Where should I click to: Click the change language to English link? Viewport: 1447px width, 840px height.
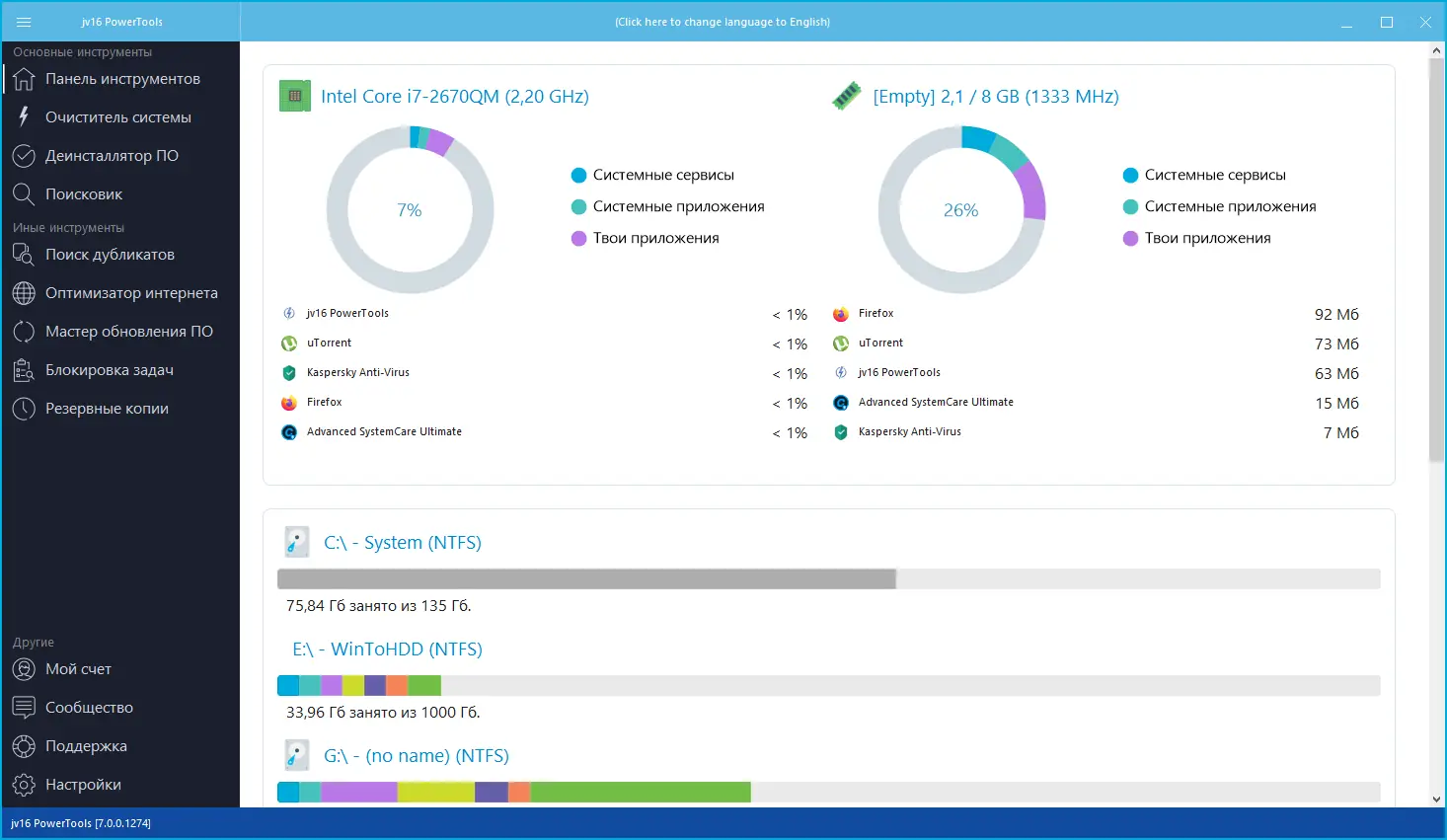723,22
